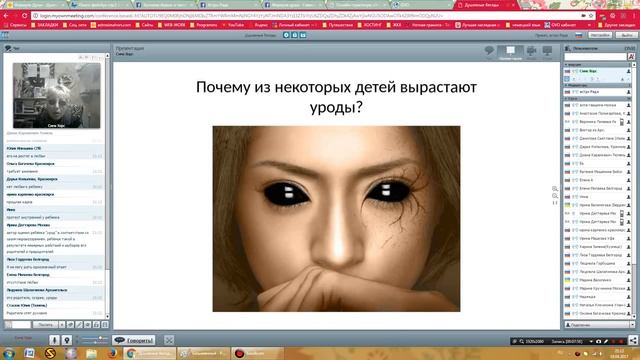
Task: Toggle the webcam button
Action: click(x=67, y=340)
